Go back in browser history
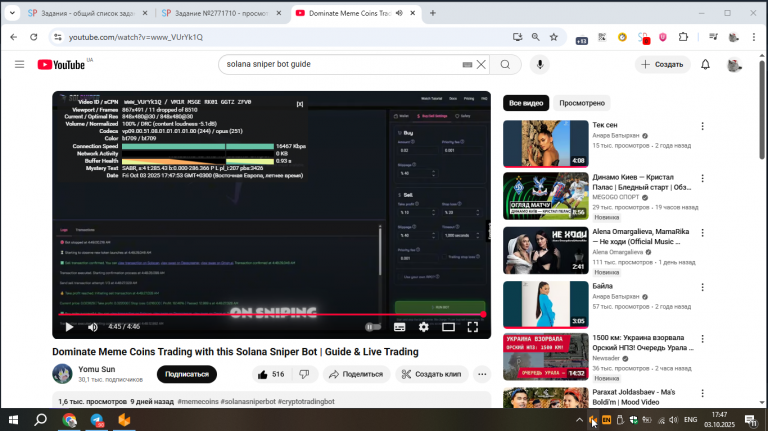 click(x=14, y=37)
